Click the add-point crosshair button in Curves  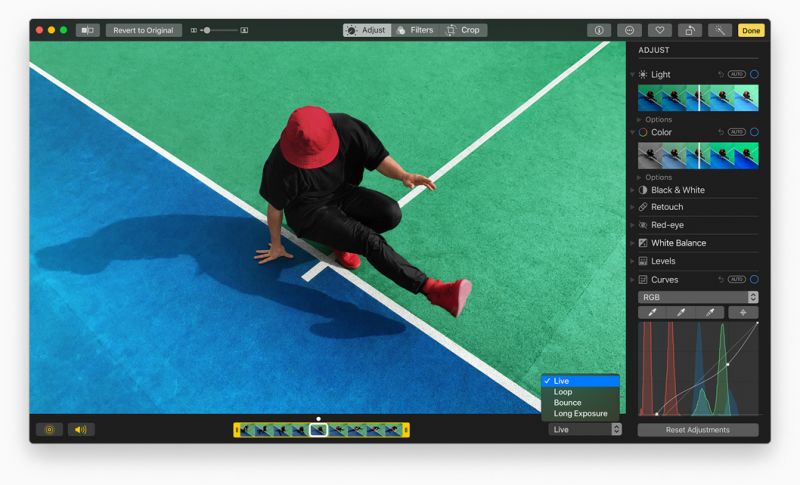[743, 312]
